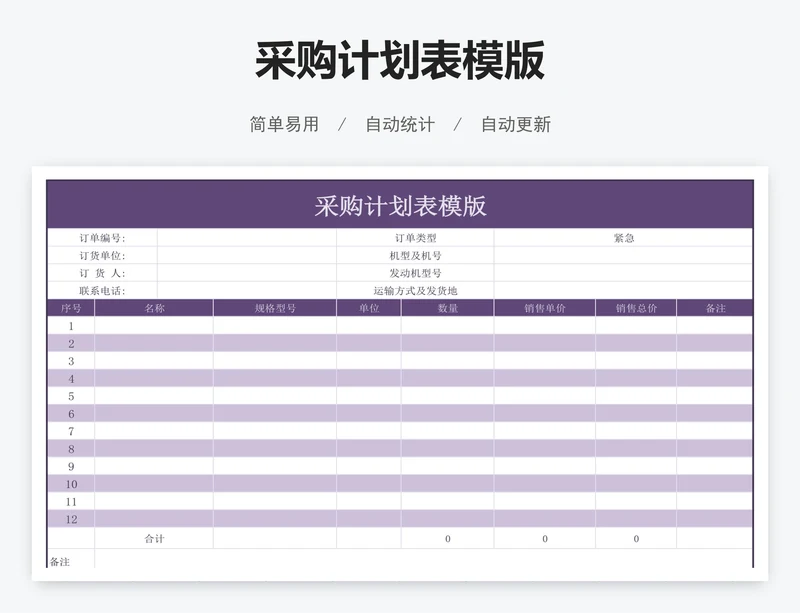
Task: Click the 订 货 人: label
Action: point(102,273)
